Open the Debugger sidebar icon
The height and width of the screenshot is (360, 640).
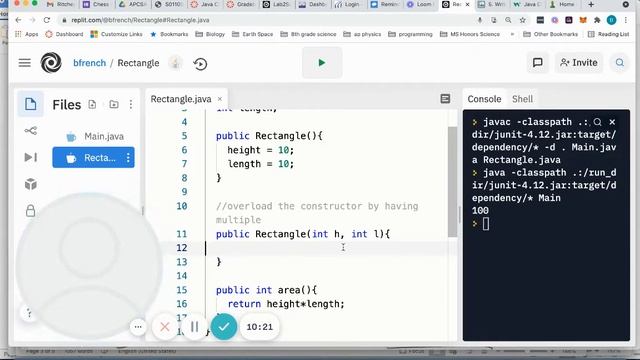coord(31,157)
